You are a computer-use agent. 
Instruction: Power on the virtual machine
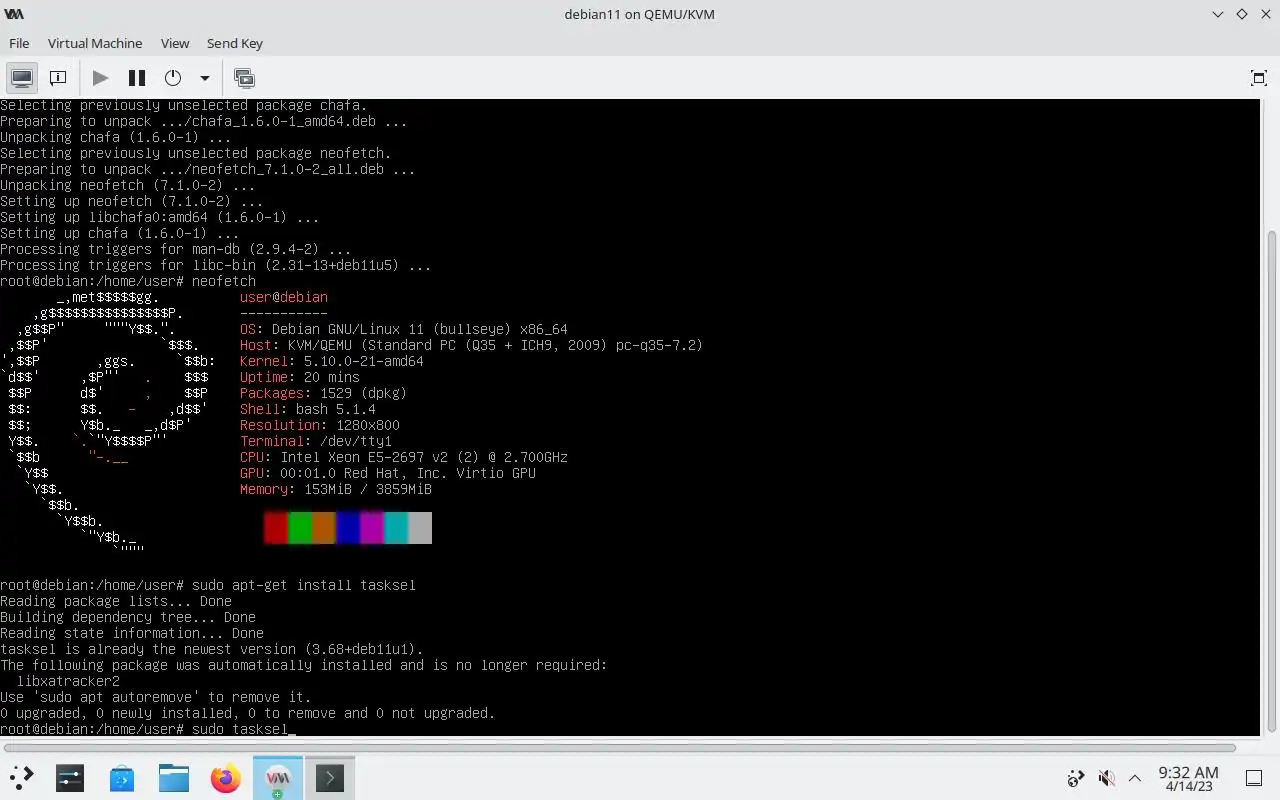(100, 78)
